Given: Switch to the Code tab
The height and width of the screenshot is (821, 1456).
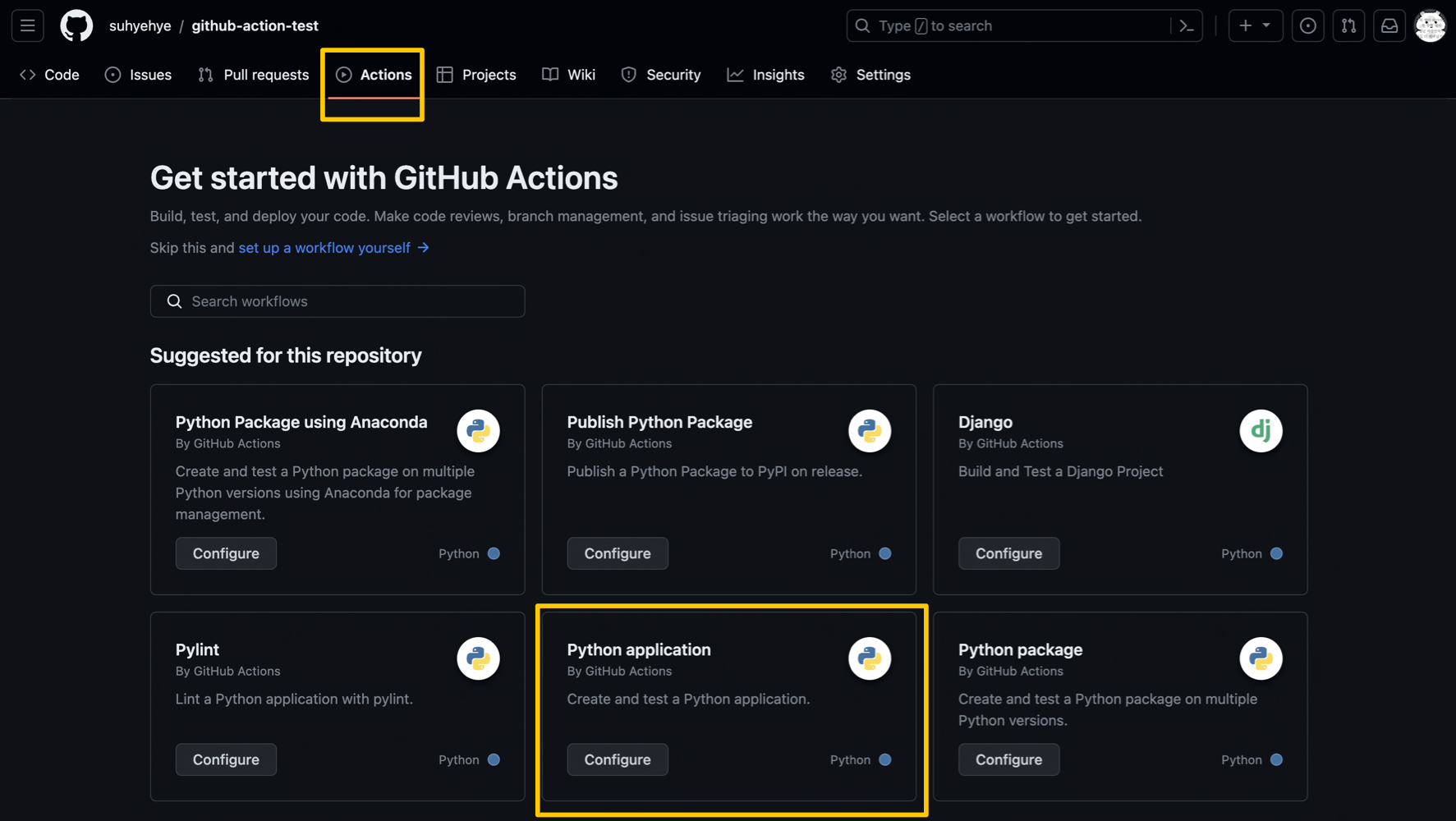Looking at the screenshot, I should pyautogui.click(x=50, y=75).
